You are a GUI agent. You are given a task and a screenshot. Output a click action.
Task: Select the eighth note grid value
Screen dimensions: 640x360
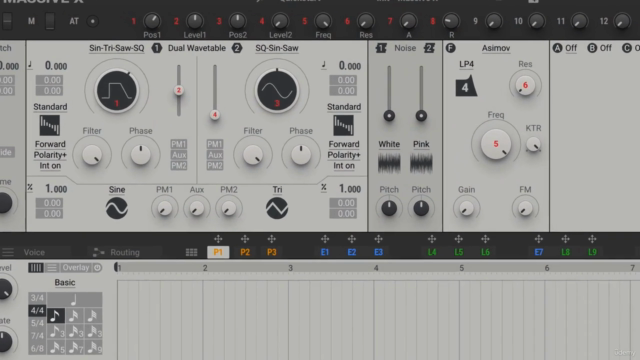coord(56,316)
